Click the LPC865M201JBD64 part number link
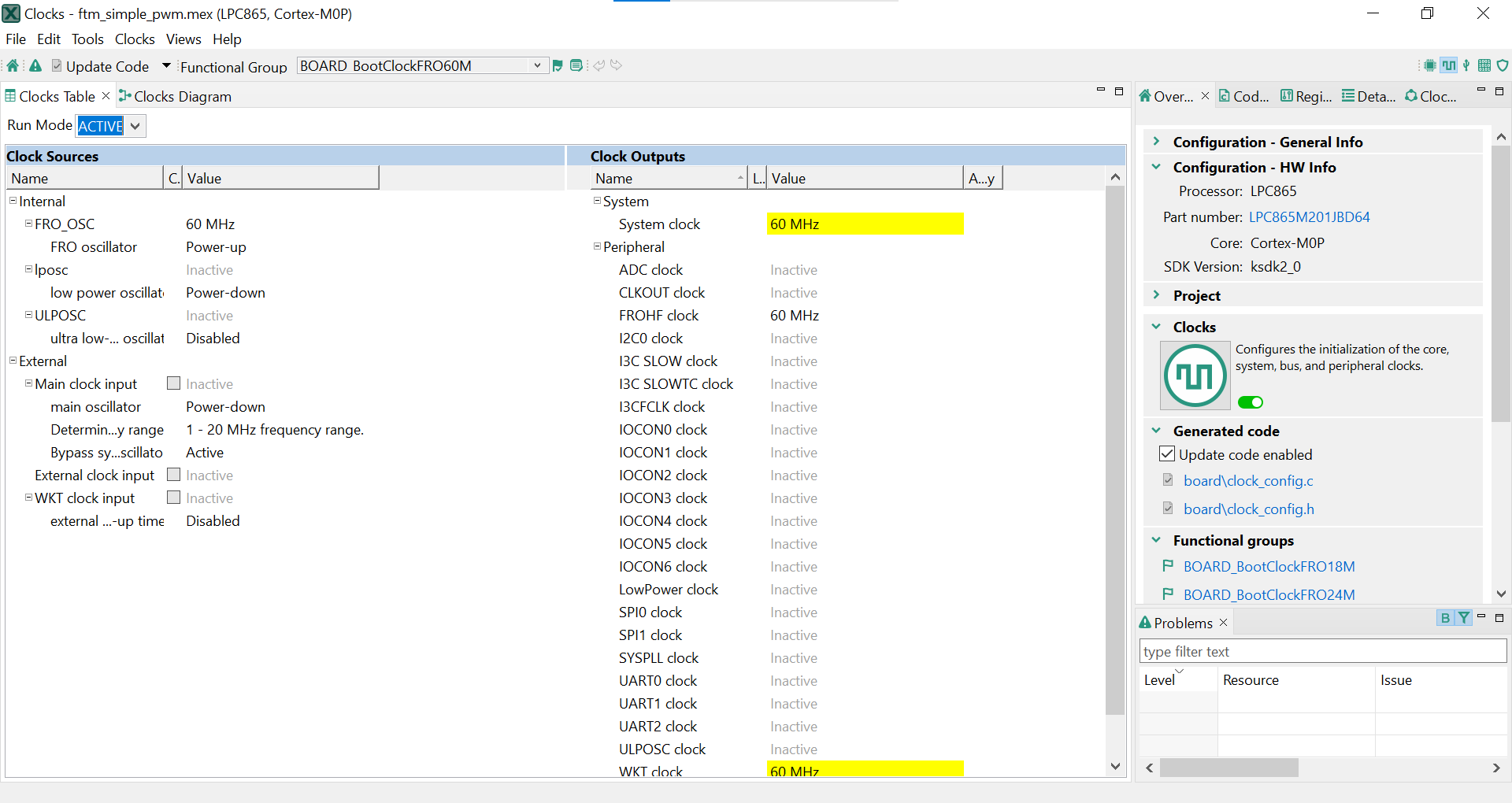This screenshot has width=1512, height=803. 1309,217
